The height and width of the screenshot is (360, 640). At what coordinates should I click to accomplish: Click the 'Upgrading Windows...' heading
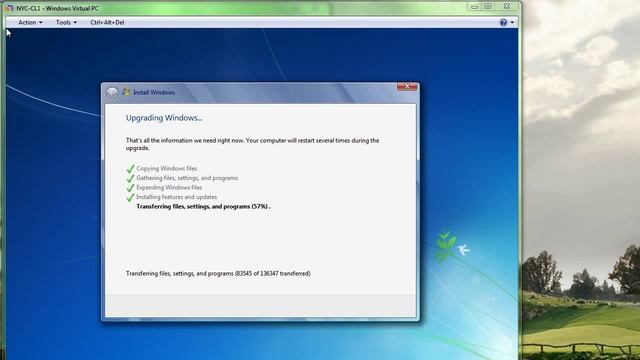click(x=164, y=118)
